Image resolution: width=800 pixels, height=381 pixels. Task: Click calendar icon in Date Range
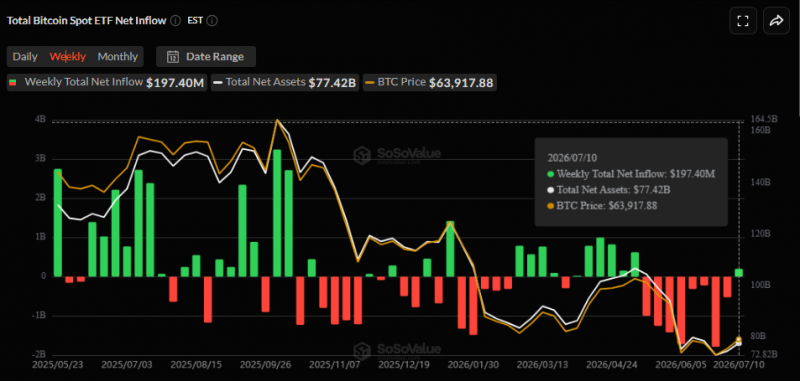173,57
